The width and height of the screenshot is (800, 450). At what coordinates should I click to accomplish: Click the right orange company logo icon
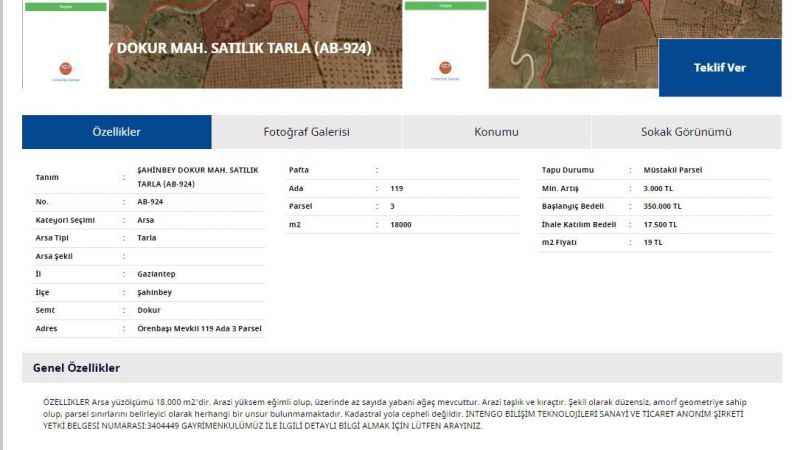(x=445, y=67)
